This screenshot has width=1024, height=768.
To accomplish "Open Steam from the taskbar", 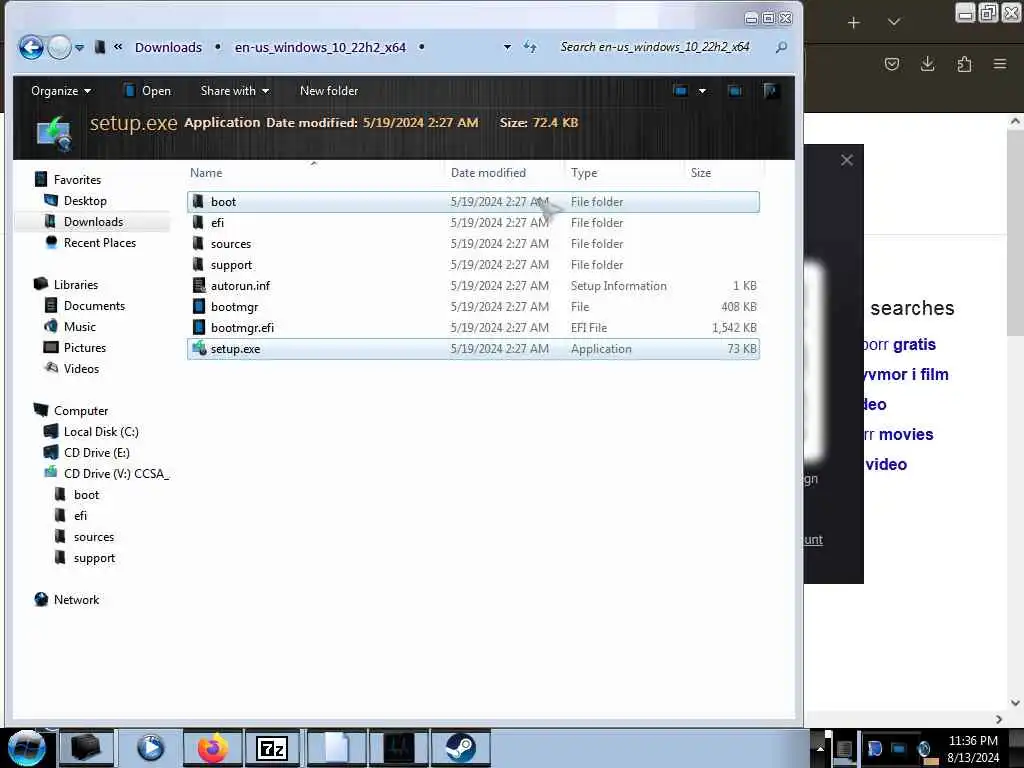I will (460, 748).
